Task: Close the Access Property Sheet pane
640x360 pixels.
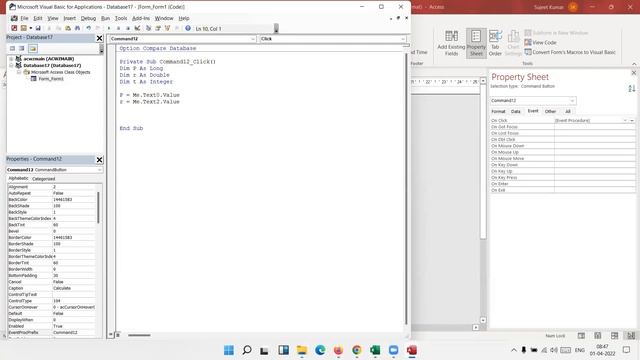Action: (x=633, y=73)
